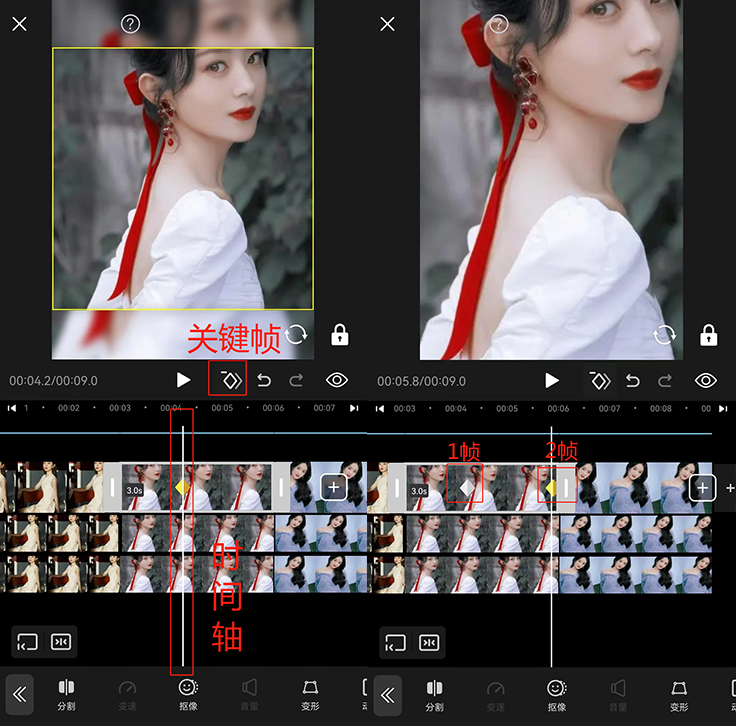Tap 00:05.8/00:09.0 time readout
The height and width of the screenshot is (726, 736).
point(422,381)
